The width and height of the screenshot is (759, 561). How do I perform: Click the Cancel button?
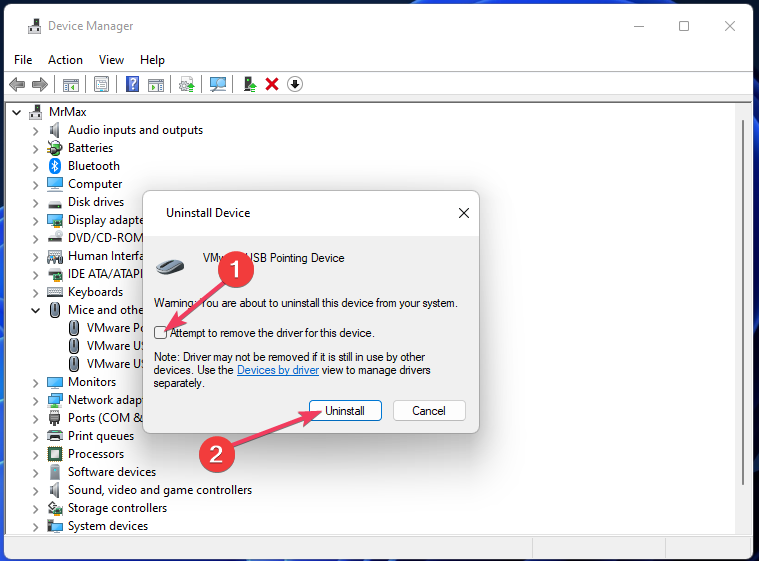pyautogui.click(x=429, y=410)
